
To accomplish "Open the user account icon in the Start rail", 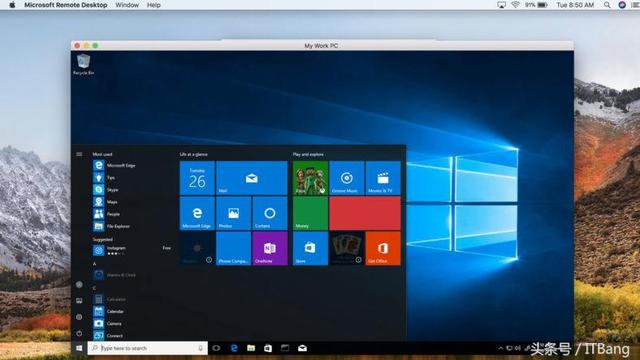I will coord(79,284).
